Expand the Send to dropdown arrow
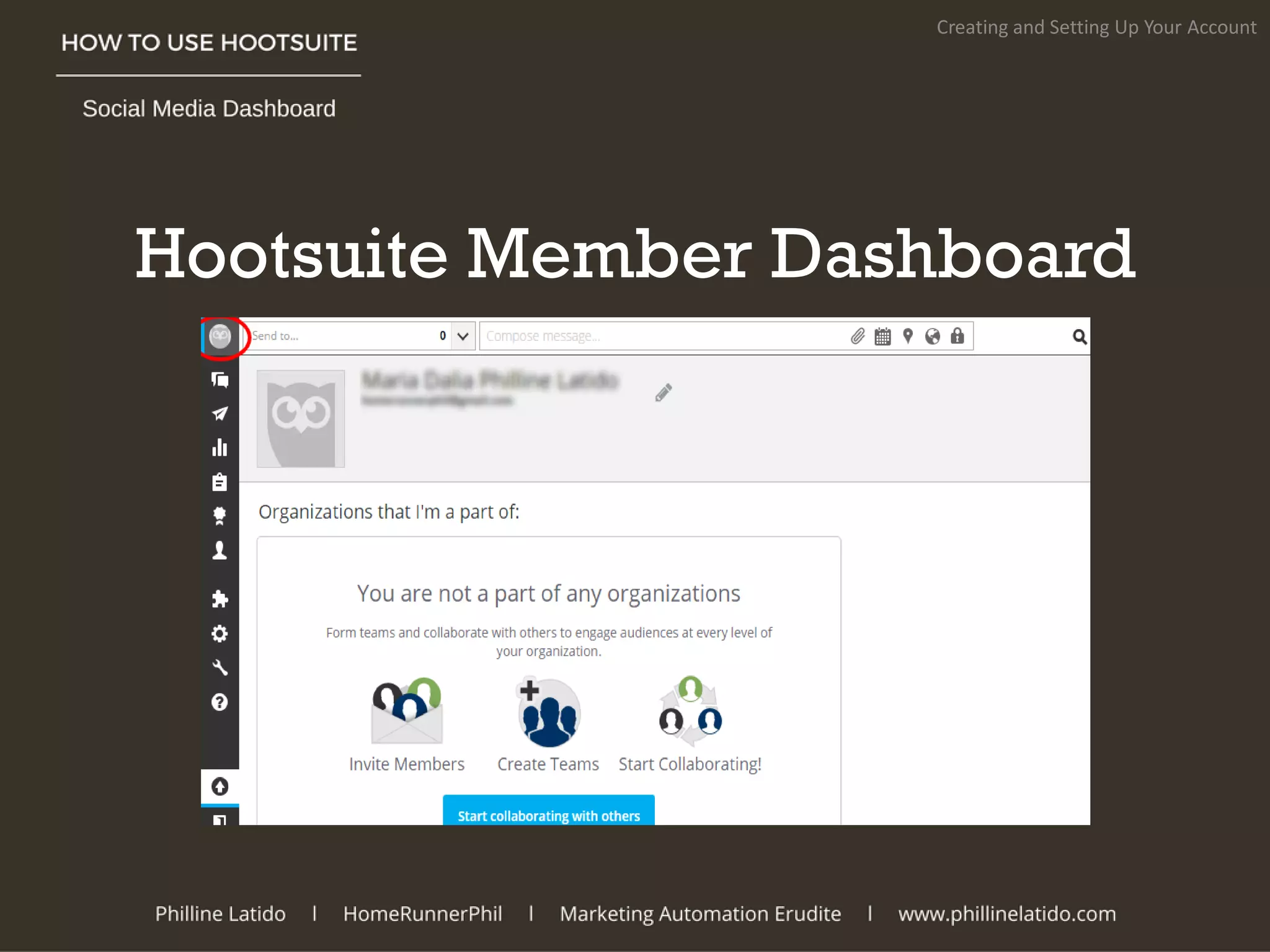 (x=463, y=337)
